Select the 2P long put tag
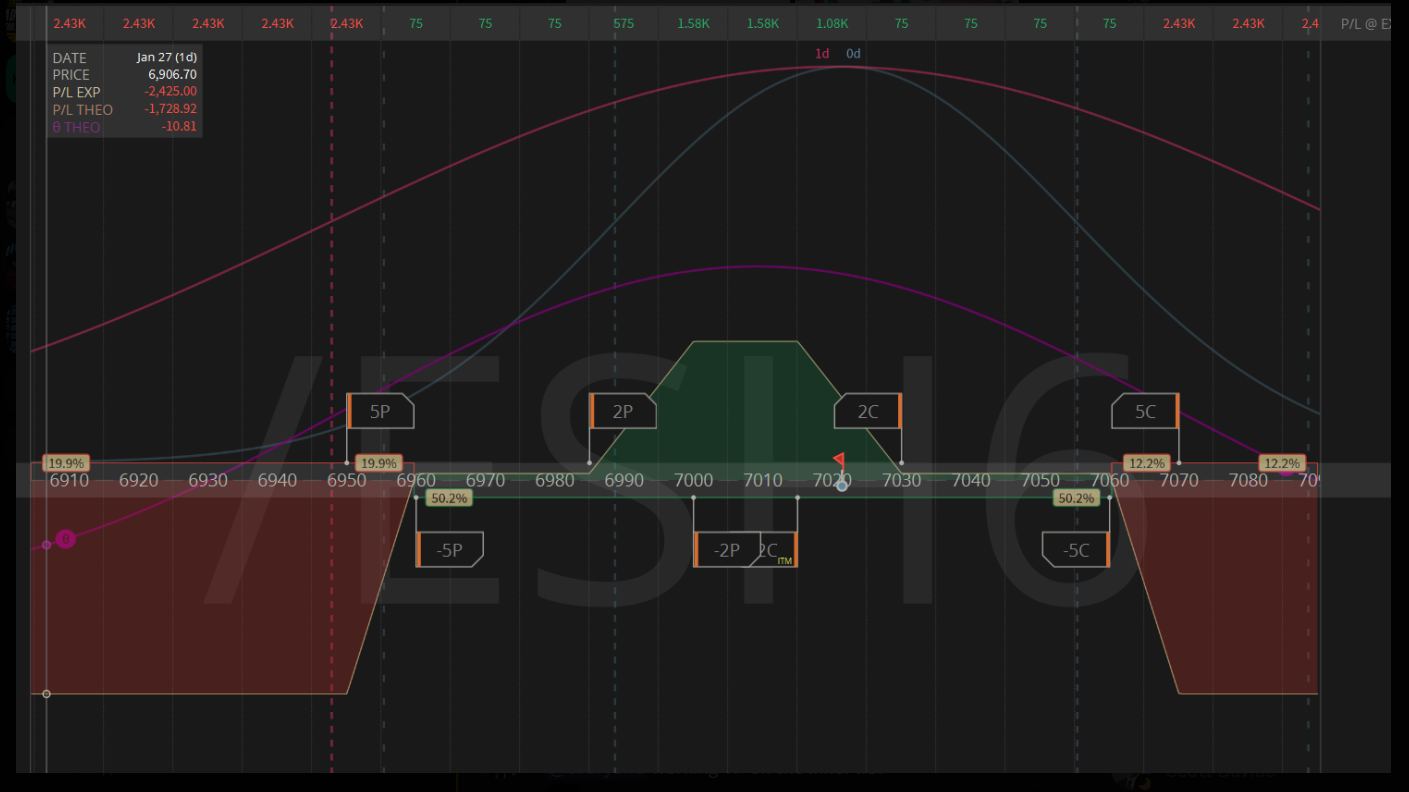Screen dimensions: 1409x792 pos(623,411)
